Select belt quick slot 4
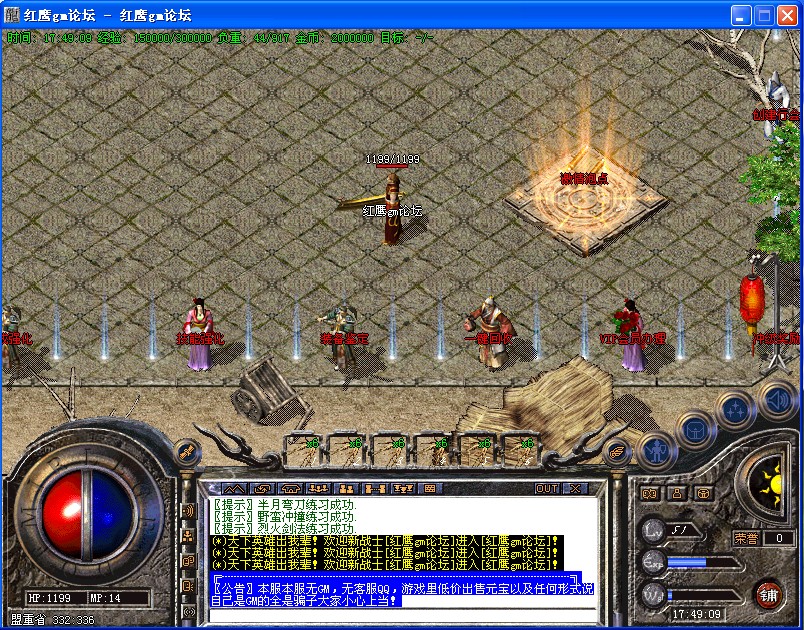Viewport: 804px width, 630px height. pyautogui.click(x=433, y=450)
